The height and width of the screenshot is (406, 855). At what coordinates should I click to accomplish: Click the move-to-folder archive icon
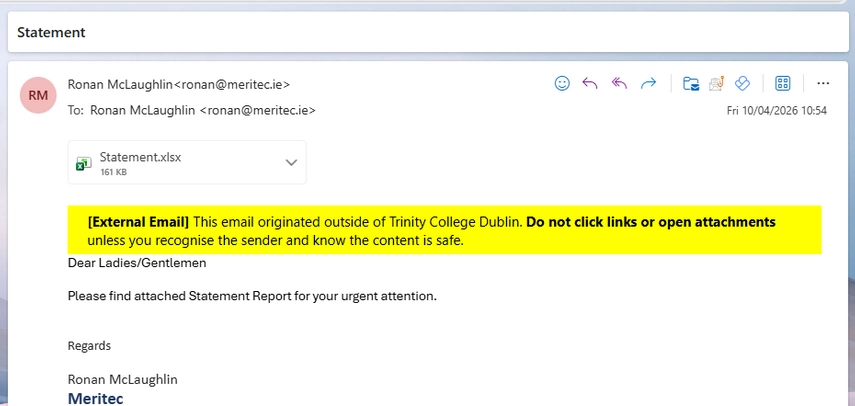tap(691, 84)
